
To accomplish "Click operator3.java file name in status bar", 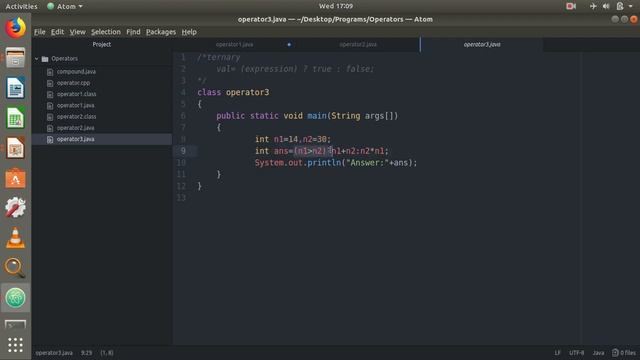I will coord(54,353).
